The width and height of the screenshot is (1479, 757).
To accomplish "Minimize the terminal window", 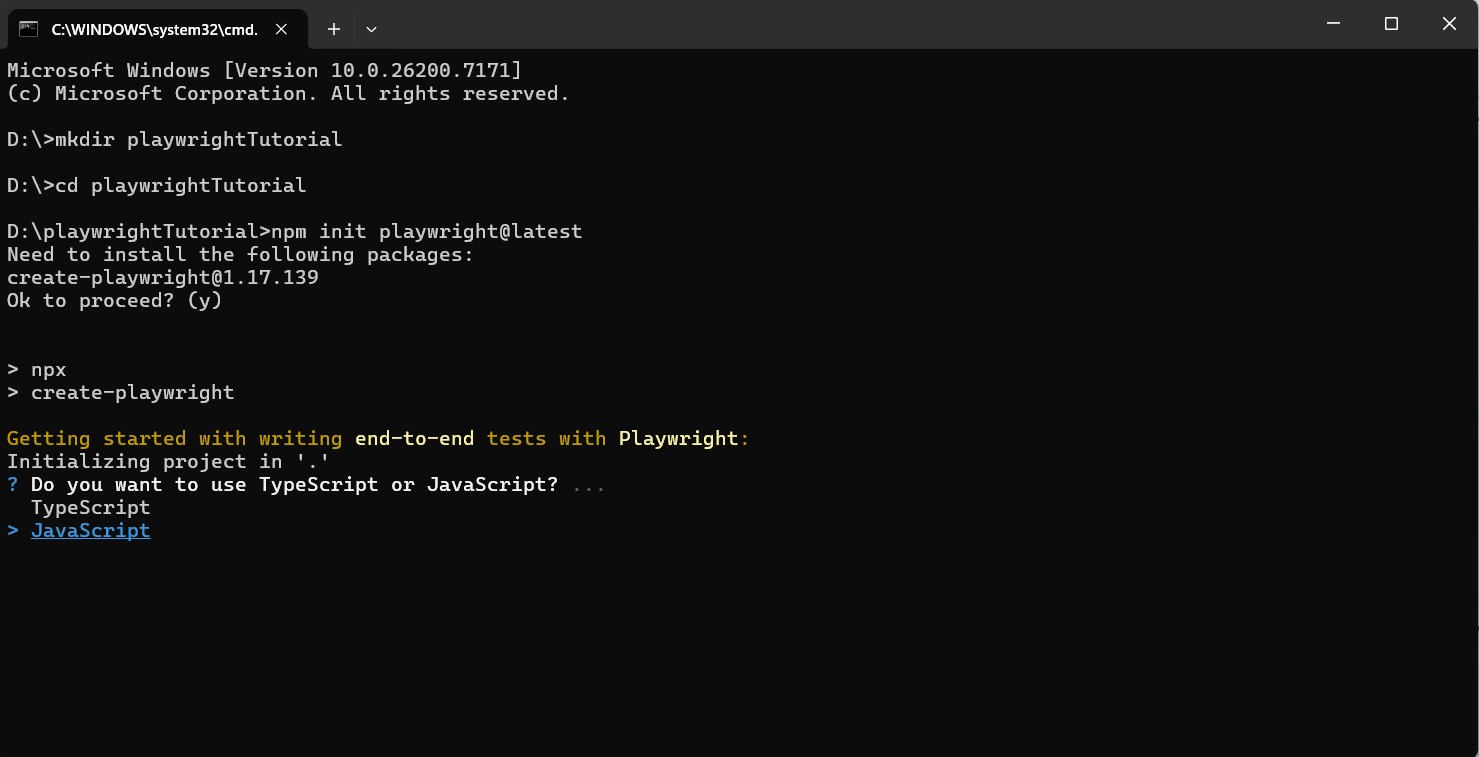I will tap(1332, 24).
